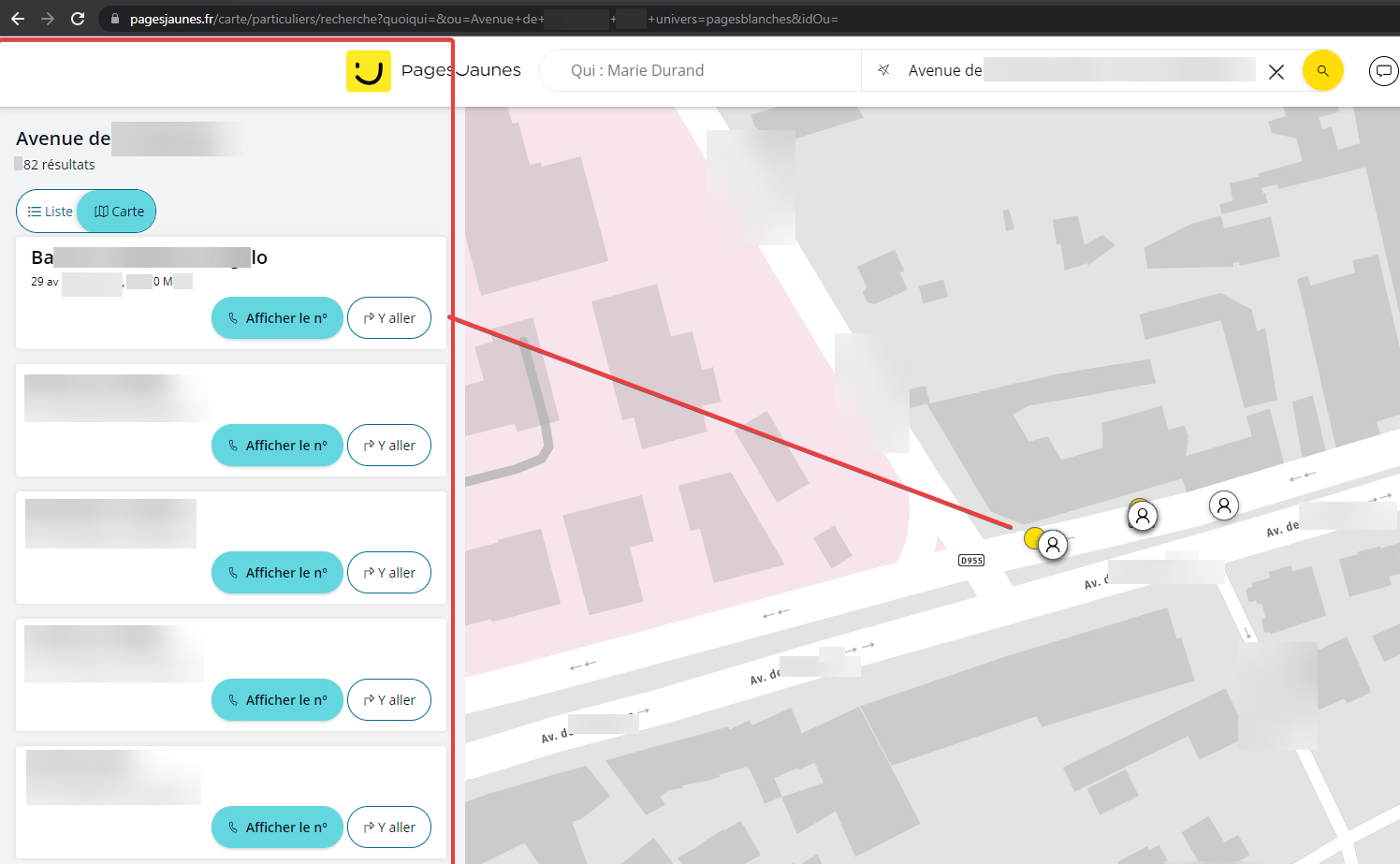The image size is (1400, 864).
Task: Focus the 'Avenue de' location field
Action: click(1081, 70)
